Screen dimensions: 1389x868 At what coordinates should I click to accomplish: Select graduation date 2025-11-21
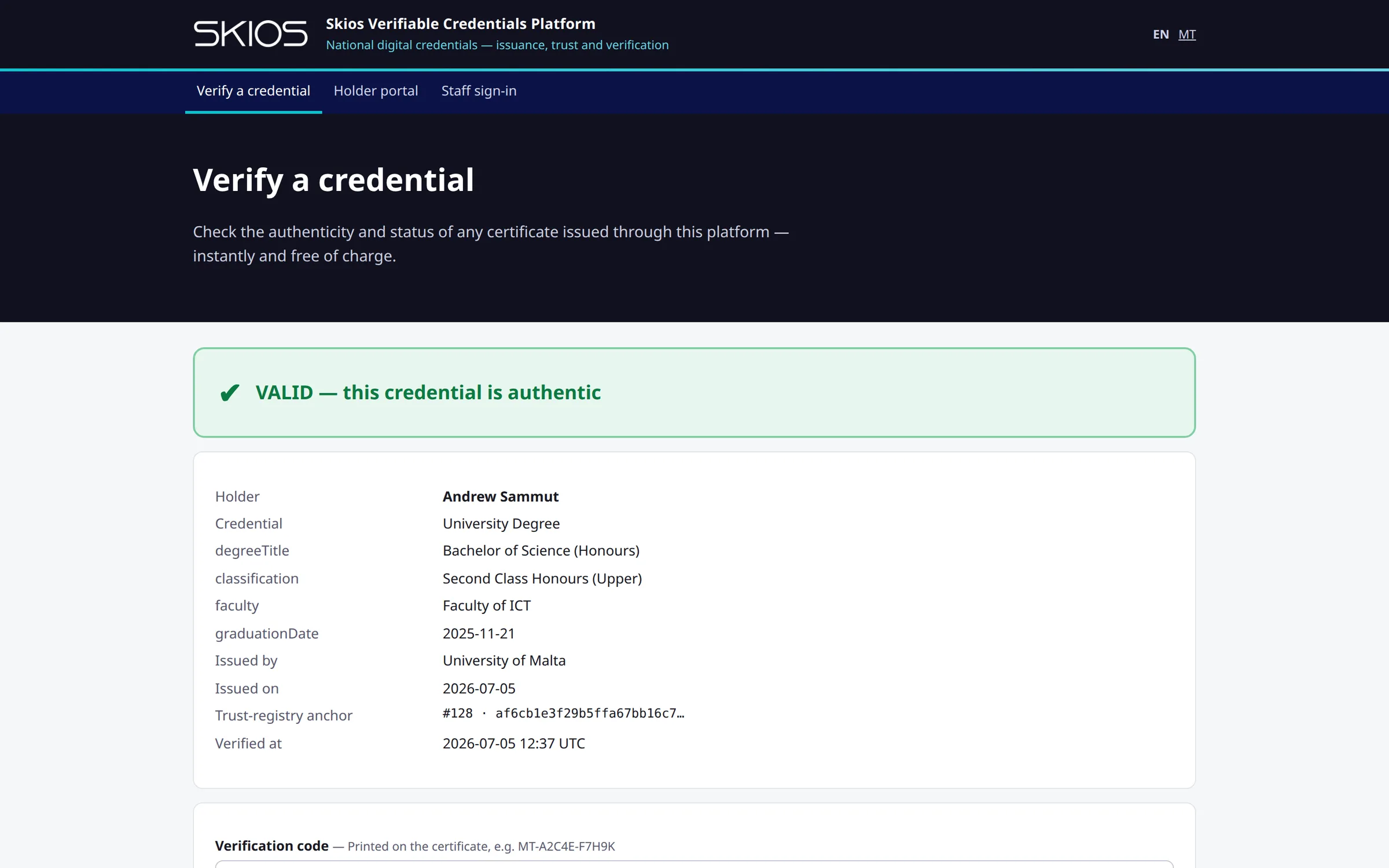pos(479,634)
